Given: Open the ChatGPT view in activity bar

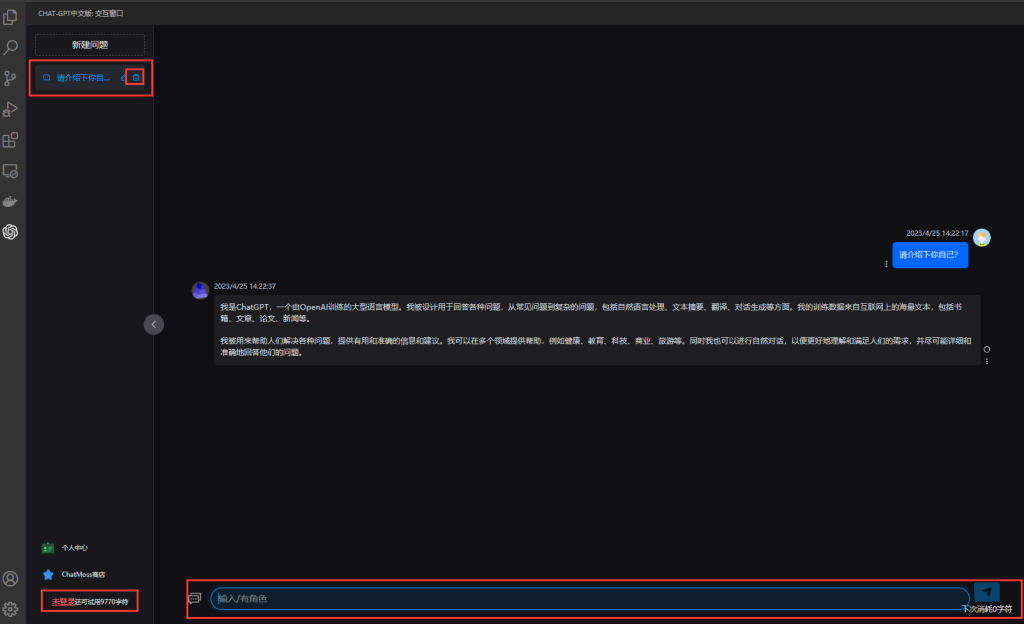Looking at the screenshot, I should tap(12, 232).
